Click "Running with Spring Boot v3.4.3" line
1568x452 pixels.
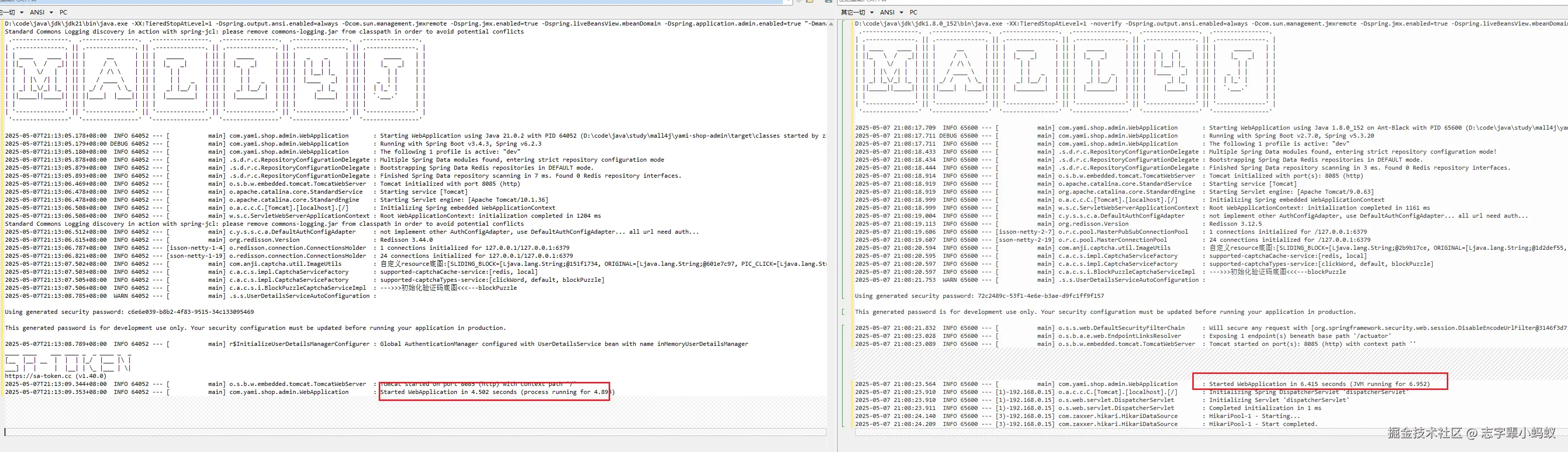tap(274, 144)
